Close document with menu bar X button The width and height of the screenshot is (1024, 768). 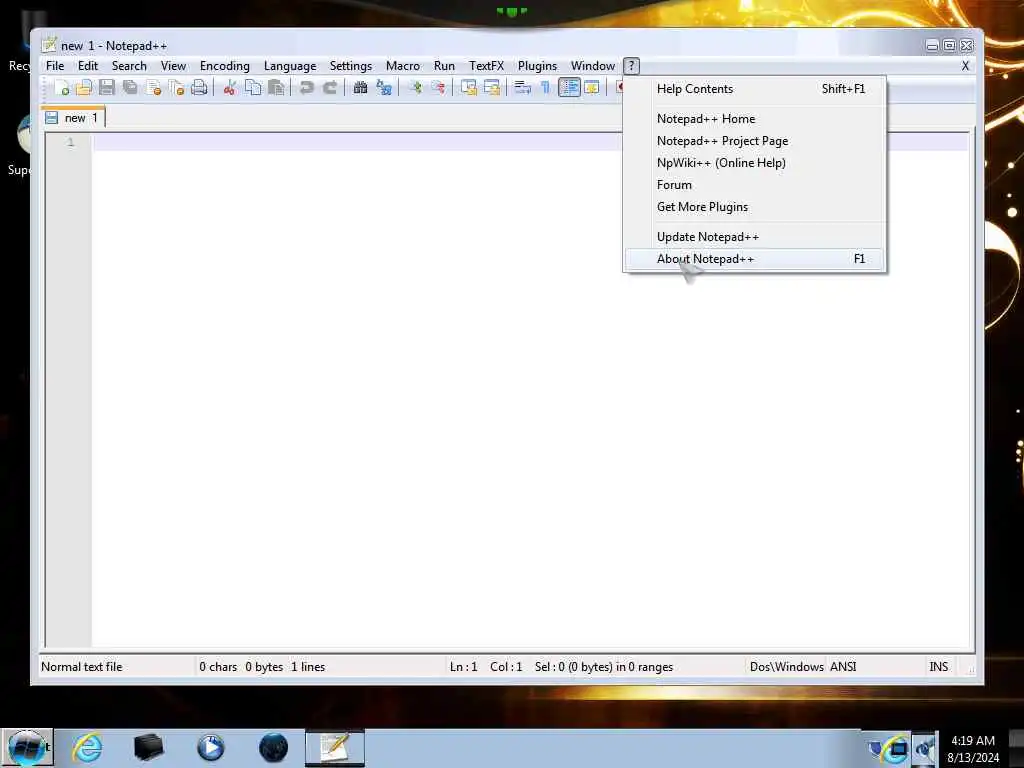pos(965,66)
